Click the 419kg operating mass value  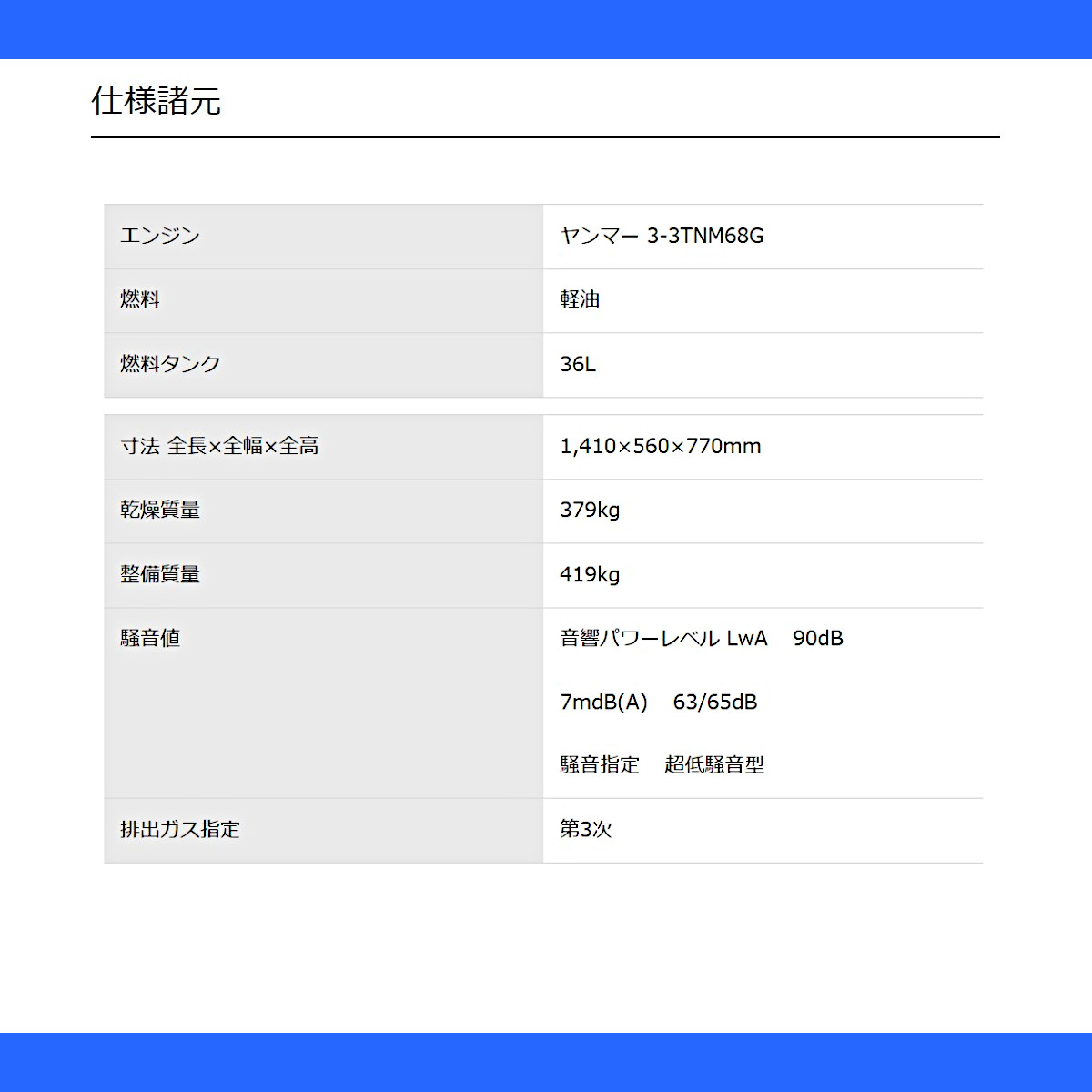point(590,574)
